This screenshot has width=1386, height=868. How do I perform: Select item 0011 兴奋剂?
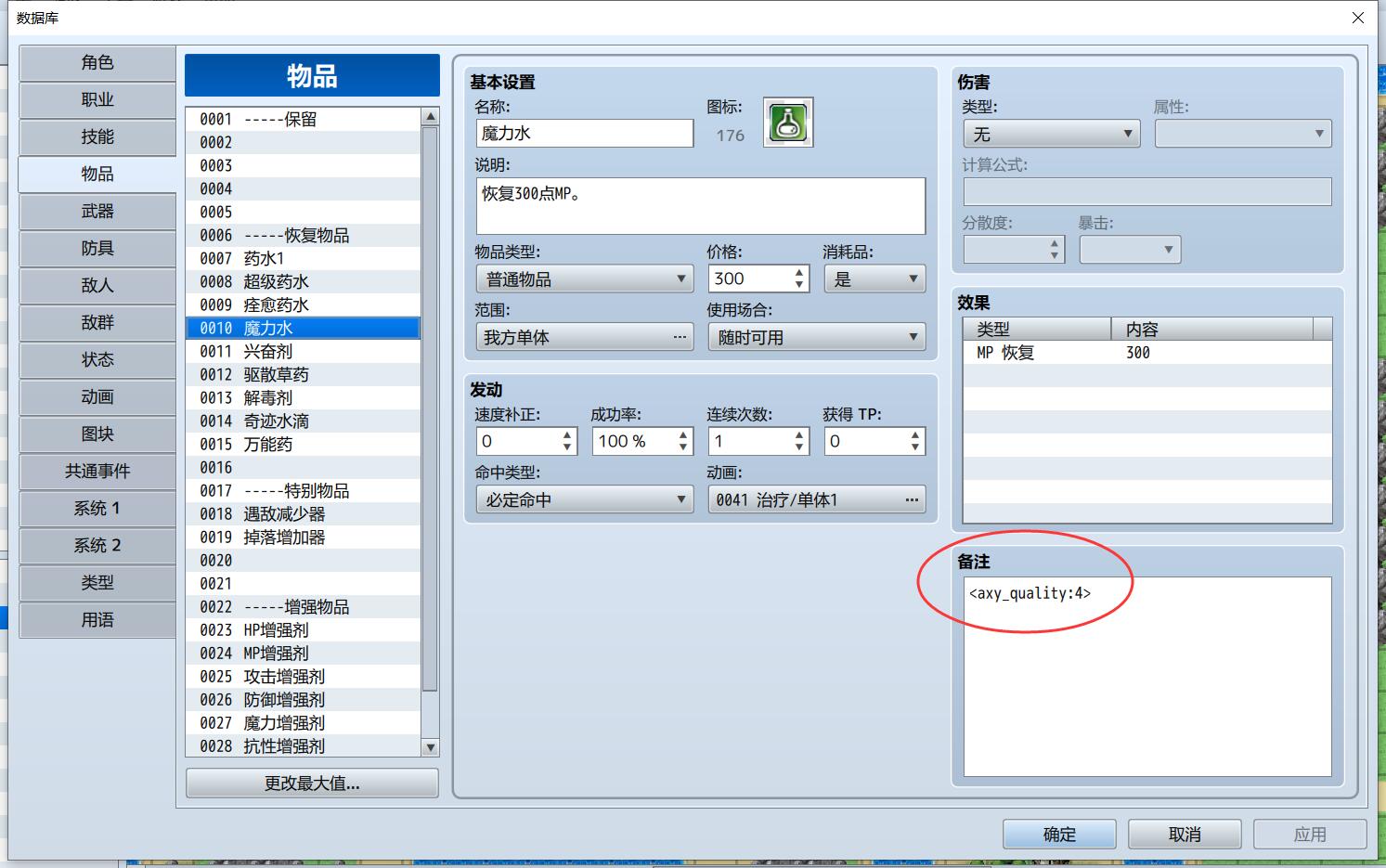[304, 351]
